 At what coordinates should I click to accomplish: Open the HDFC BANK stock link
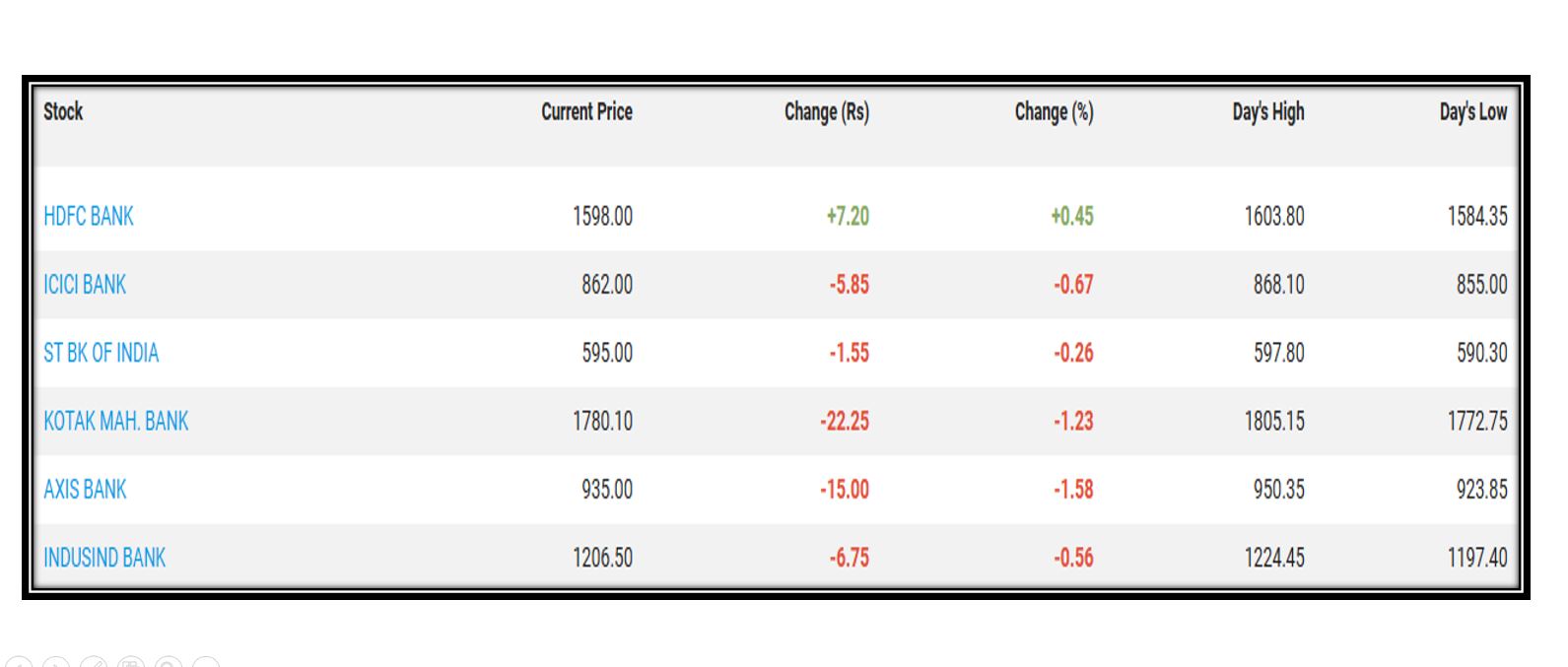pyautogui.click(x=89, y=217)
